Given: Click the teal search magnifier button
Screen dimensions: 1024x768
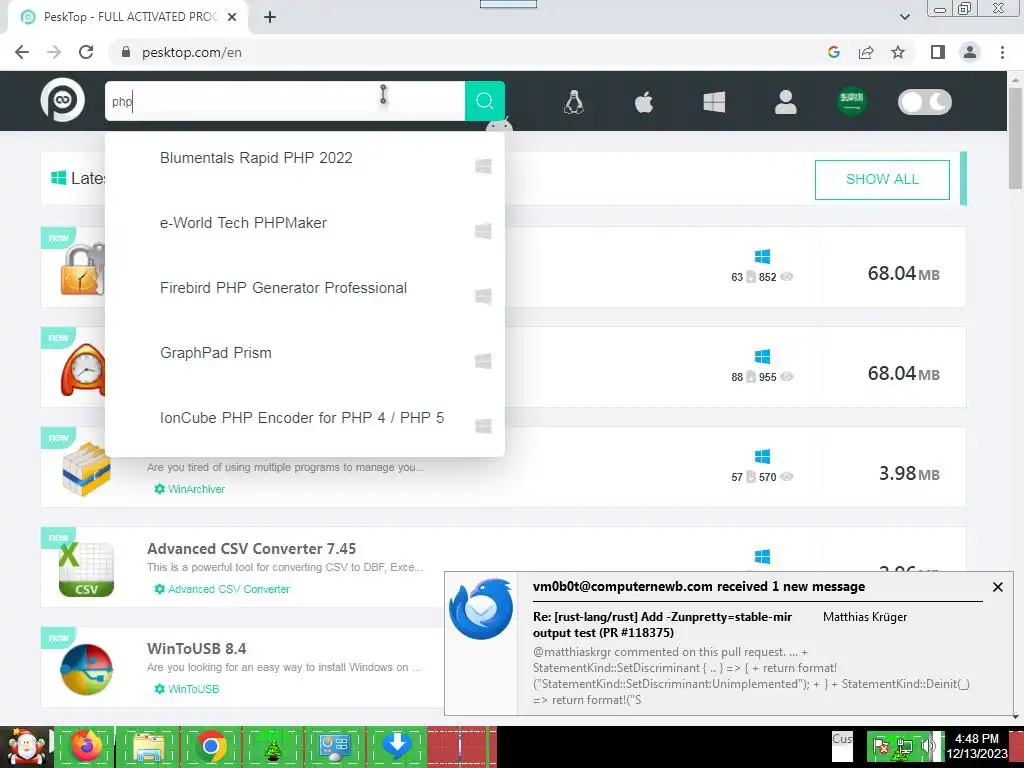Looking at the screenshot, I should 485,101.
